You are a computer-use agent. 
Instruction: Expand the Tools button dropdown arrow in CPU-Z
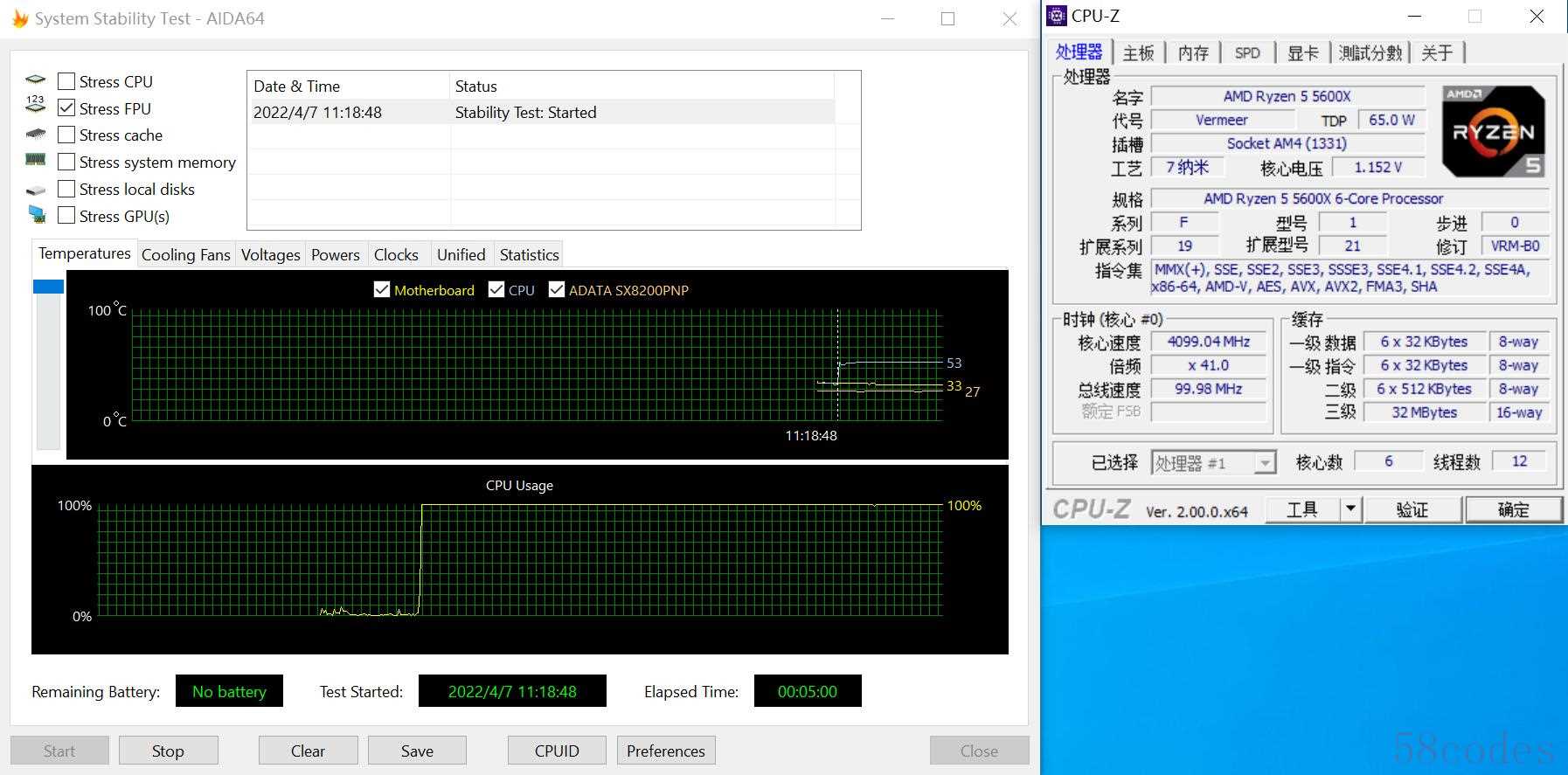pos(1350,509)
